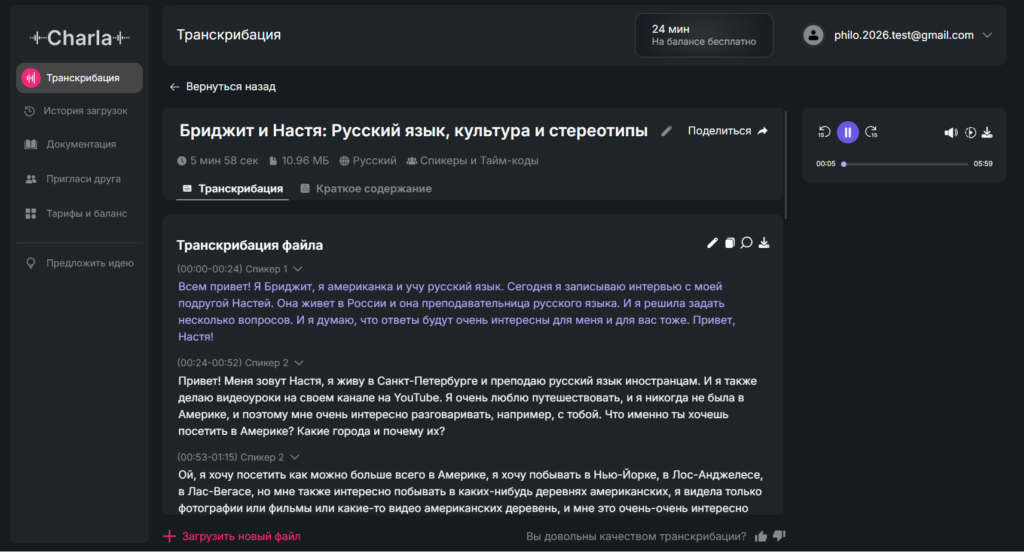Go back with Вернуться назад

[223, 86]
